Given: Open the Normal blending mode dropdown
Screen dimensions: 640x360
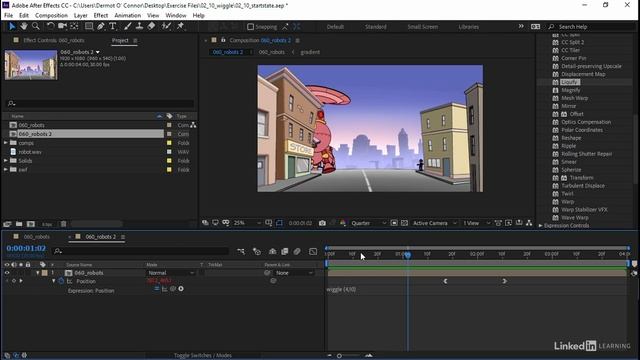Looking at the screenshot, I should (x=171, y=273).
